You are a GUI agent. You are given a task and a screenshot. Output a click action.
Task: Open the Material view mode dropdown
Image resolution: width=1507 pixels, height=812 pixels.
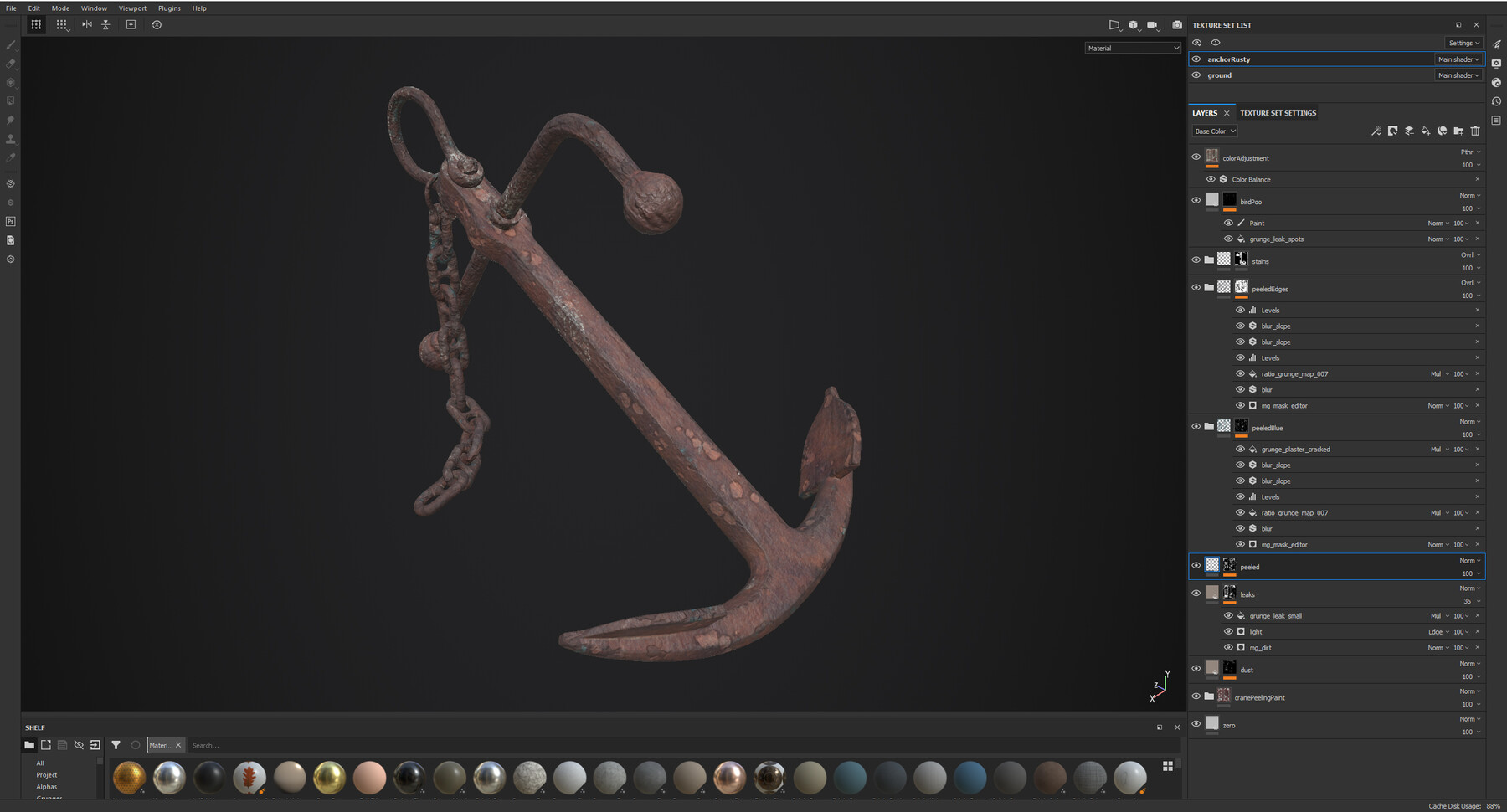(x=1132, y=47)
